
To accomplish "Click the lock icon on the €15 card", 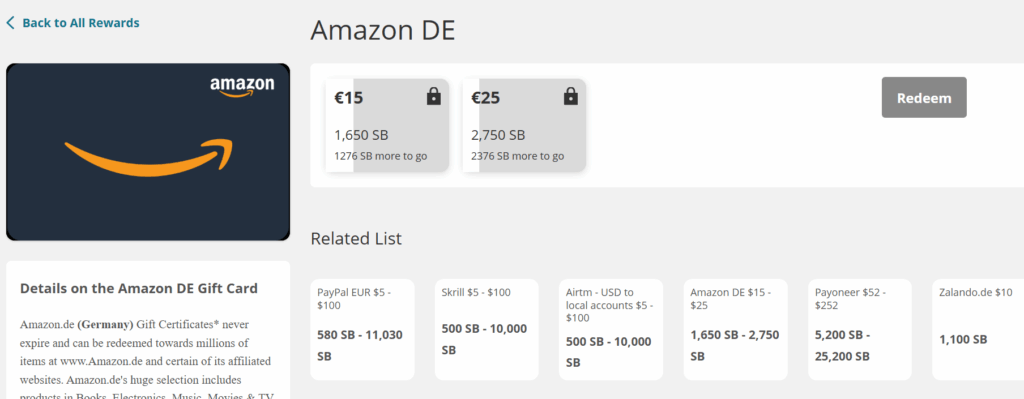I will pos(434,97).
